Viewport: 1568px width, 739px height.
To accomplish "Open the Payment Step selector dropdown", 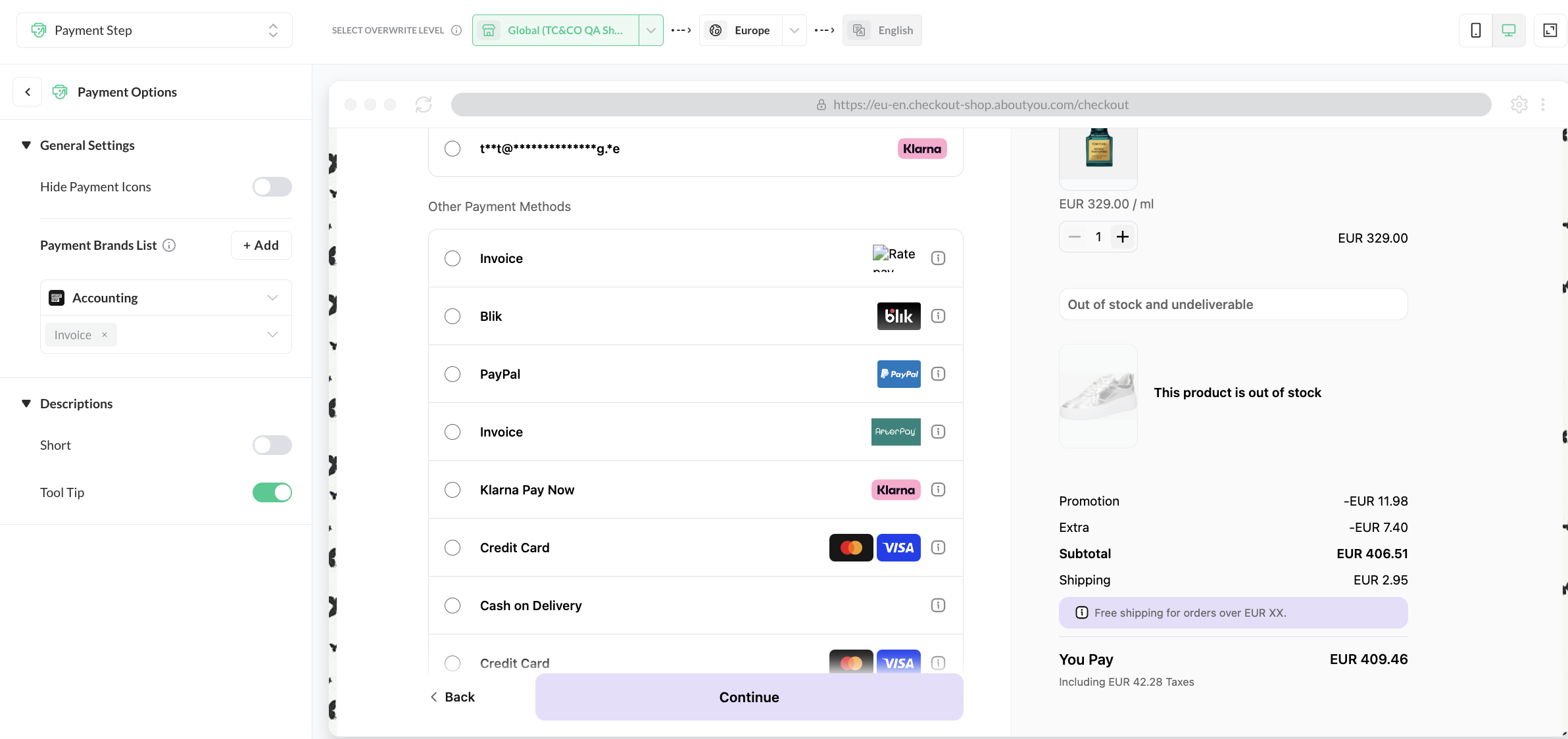I will pos(155,30).
